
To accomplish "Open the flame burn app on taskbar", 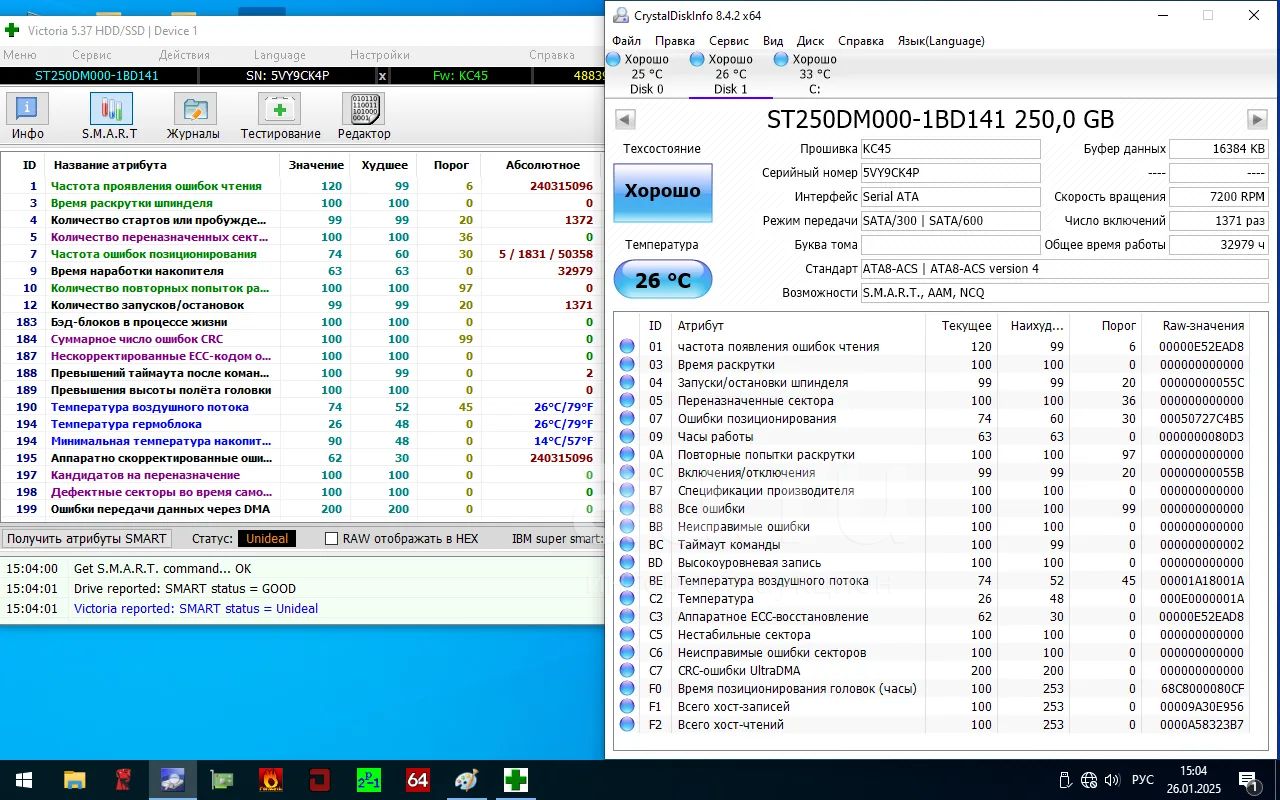I will click(270, 780).
